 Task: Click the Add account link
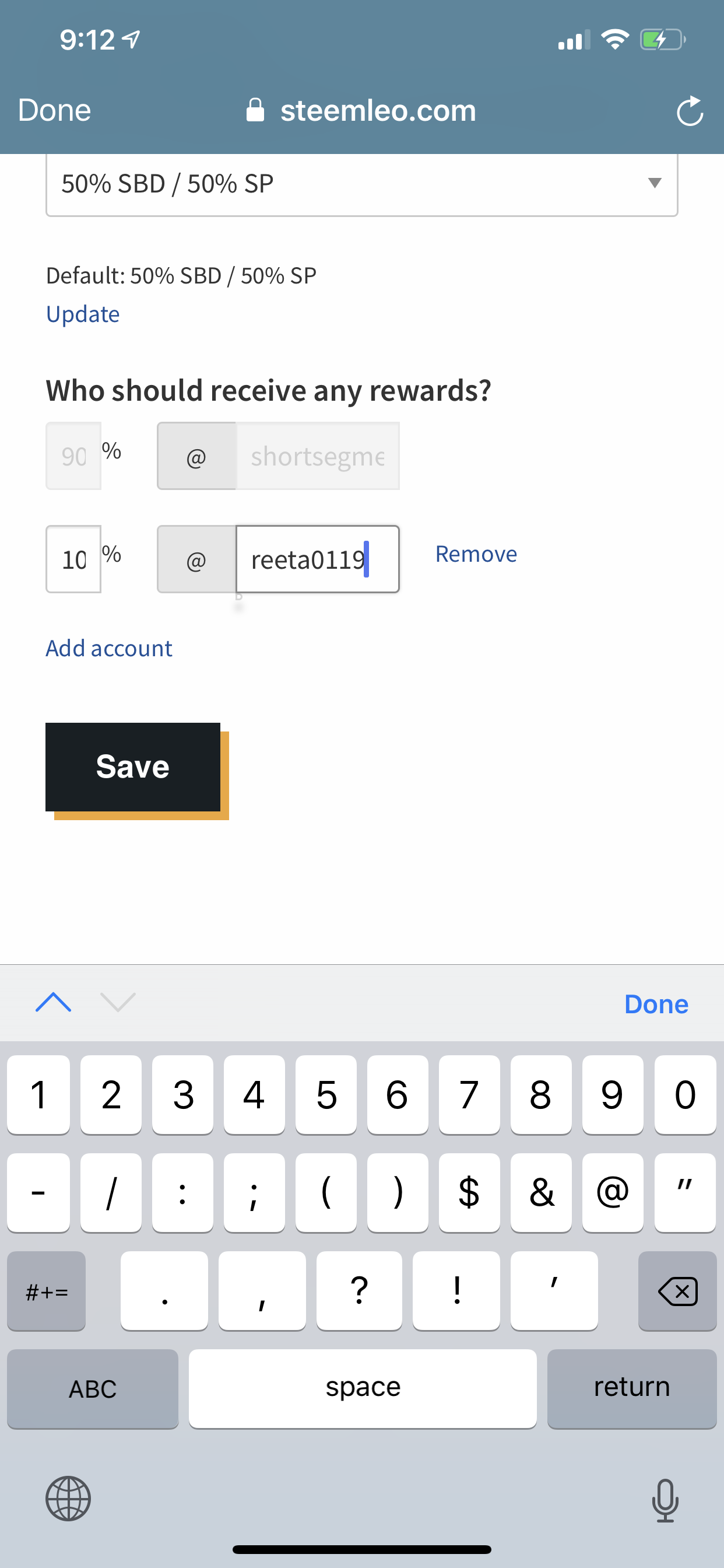tap(109, 648)
